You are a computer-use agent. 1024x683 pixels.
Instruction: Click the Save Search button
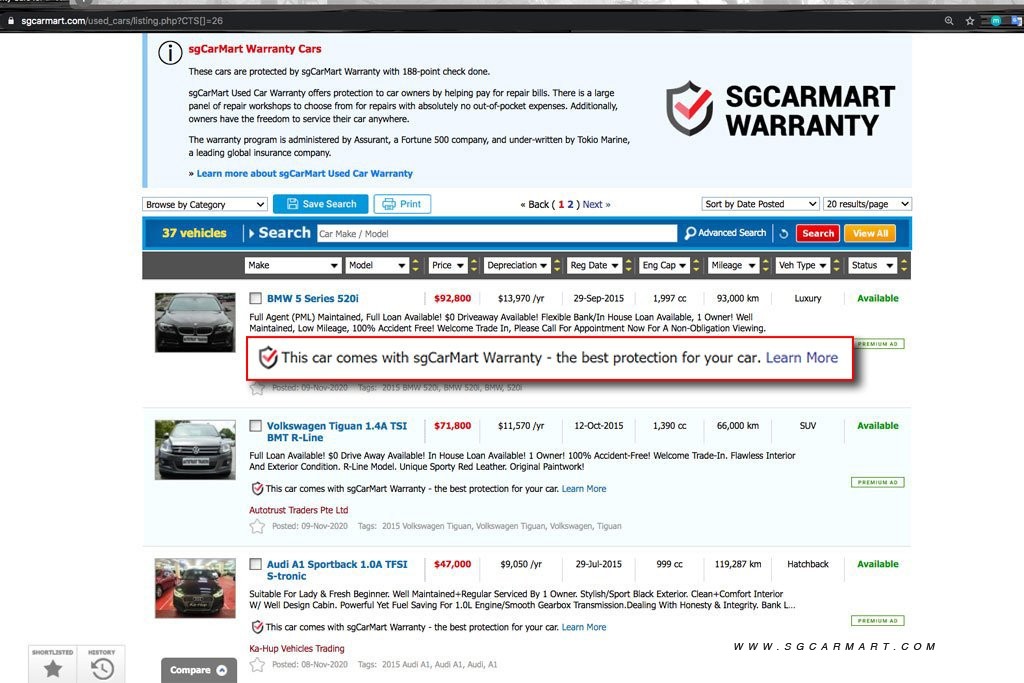click(x=321, y=204)
